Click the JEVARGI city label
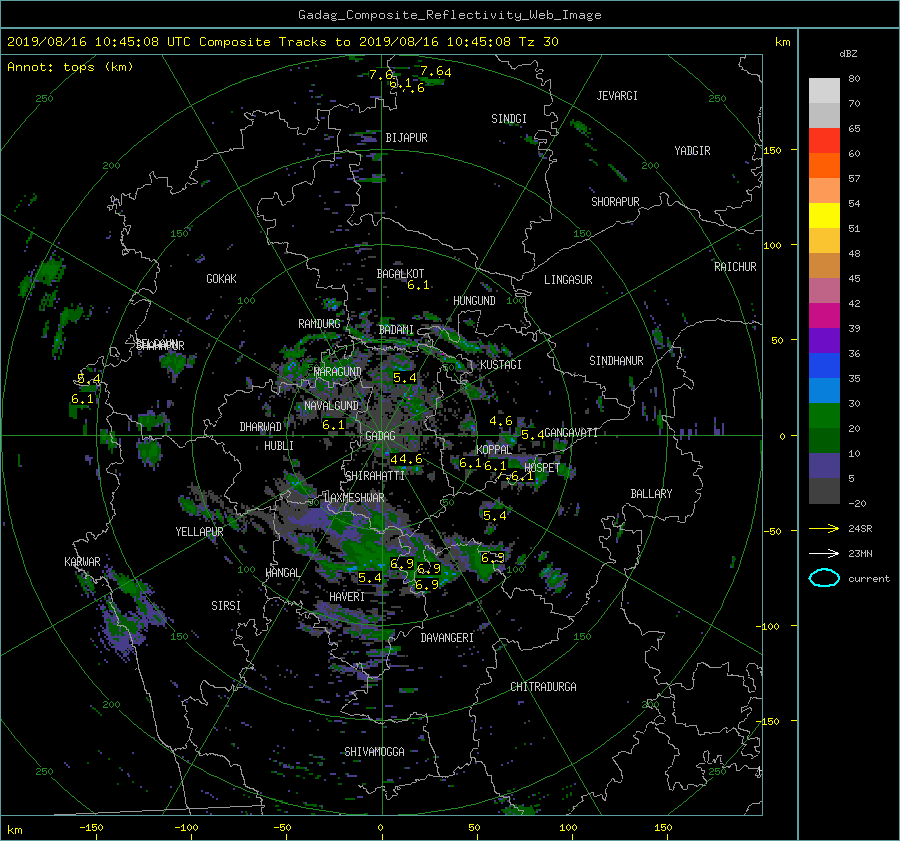This screenshot has height=841, width=900. coord(617,96)
